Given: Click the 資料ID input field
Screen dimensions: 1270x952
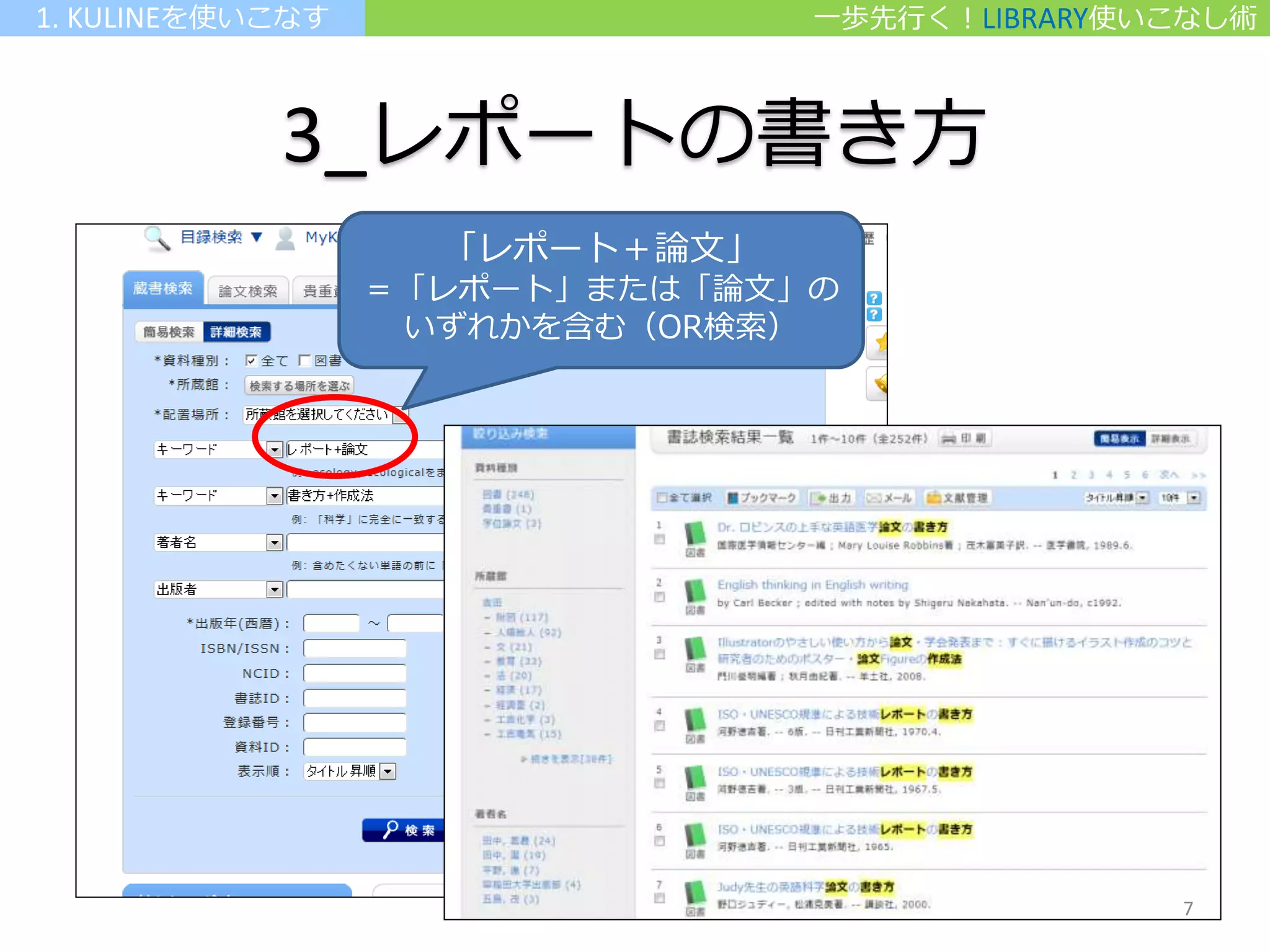Looking at the screenshot, I should (x=355, y=747).
